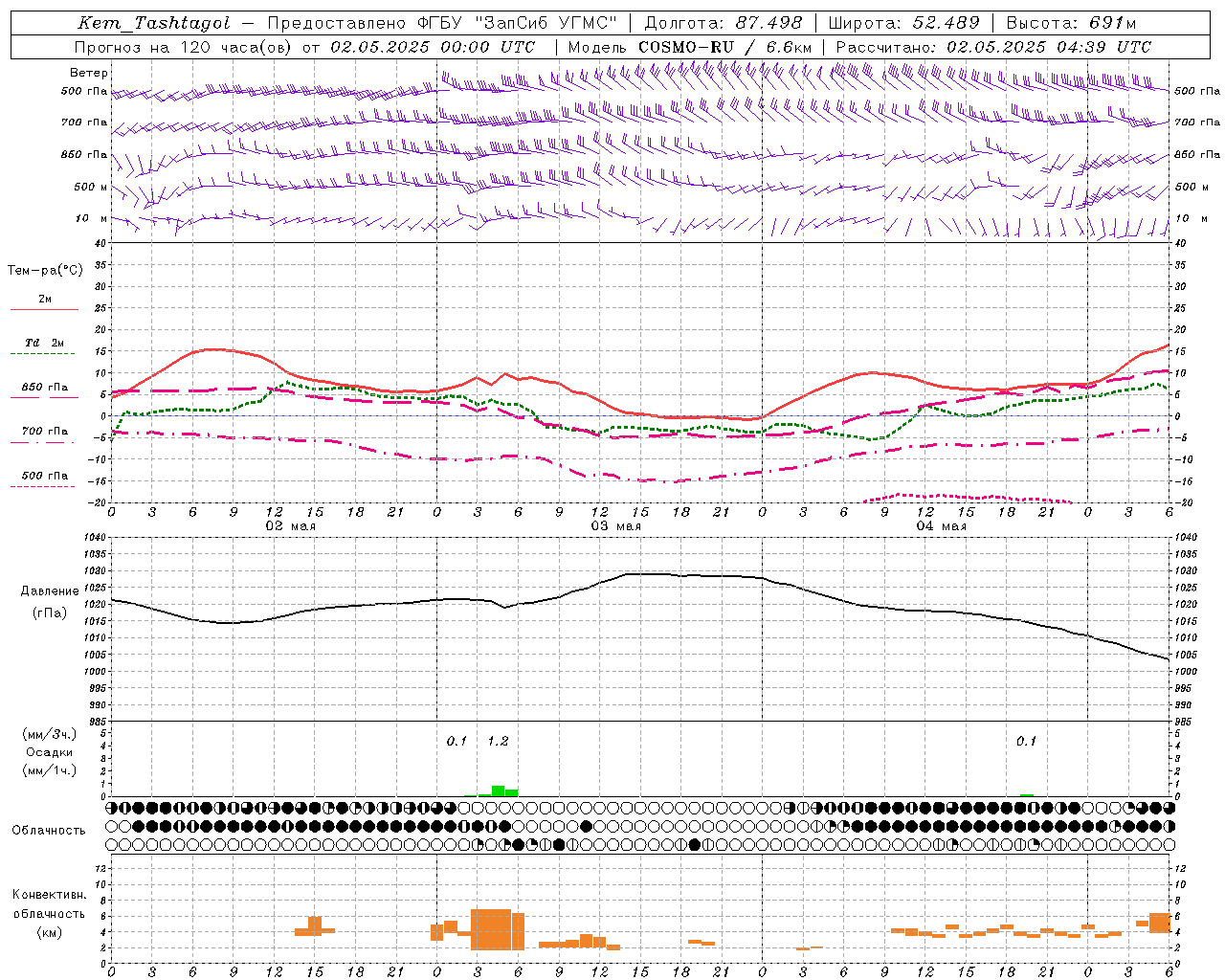1225x980 pixels.
Task: Click the Долгота: 87.498 value
Action: click(722, 23)
